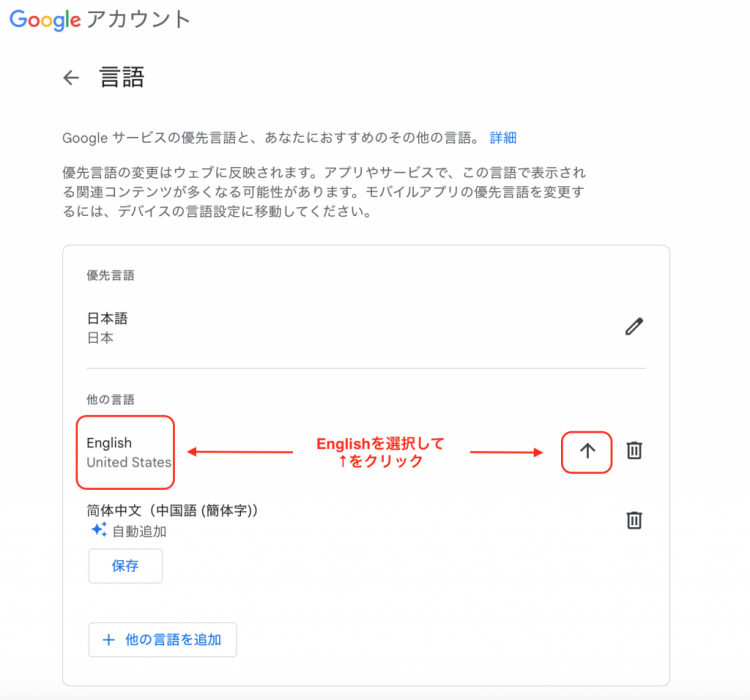Click the 優先言語 section label
Screen dimensions: 750x700
coord(110,275)
